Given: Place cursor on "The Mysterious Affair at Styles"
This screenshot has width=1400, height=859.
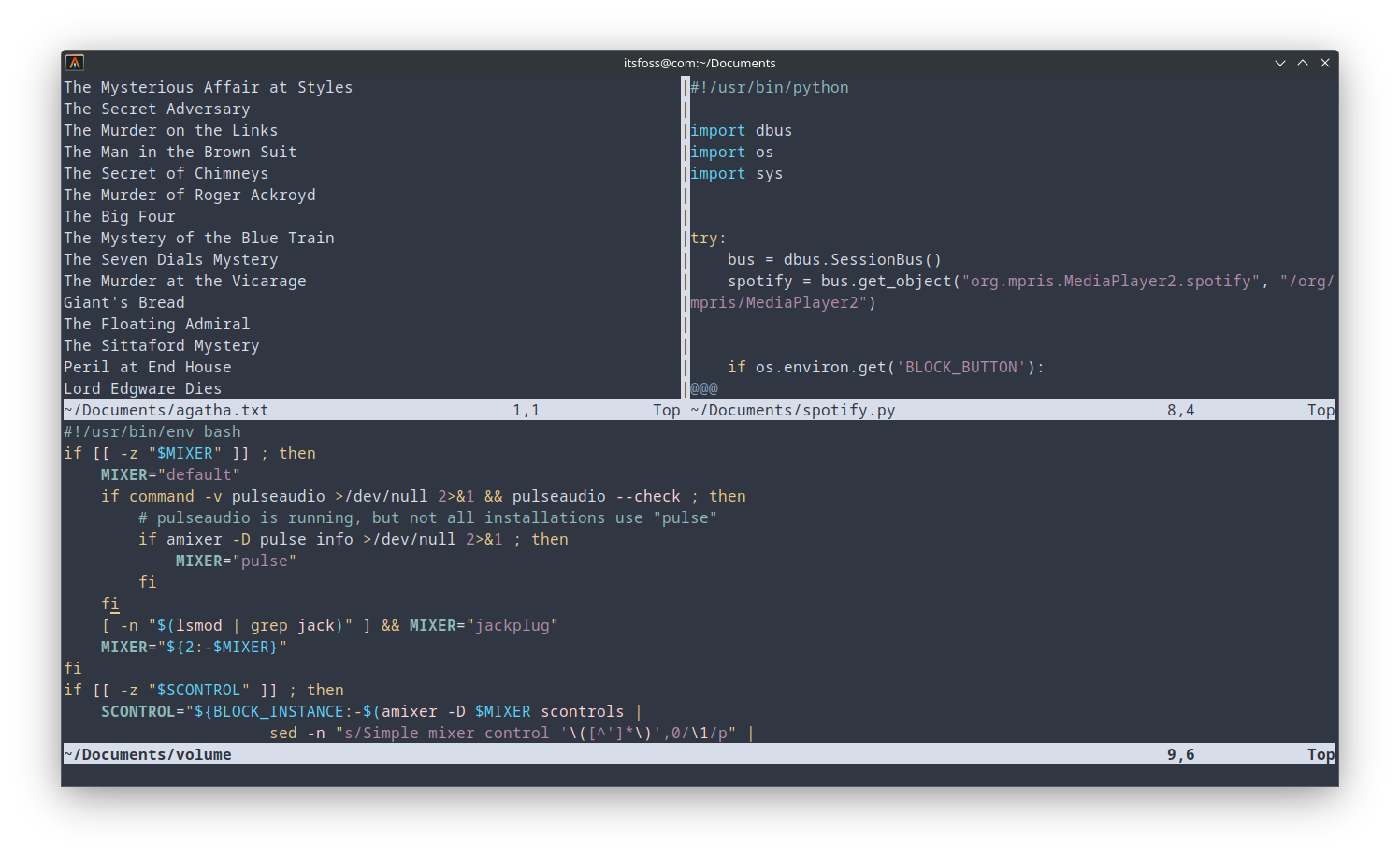Looking at the screenshot, I should [208, 87].
